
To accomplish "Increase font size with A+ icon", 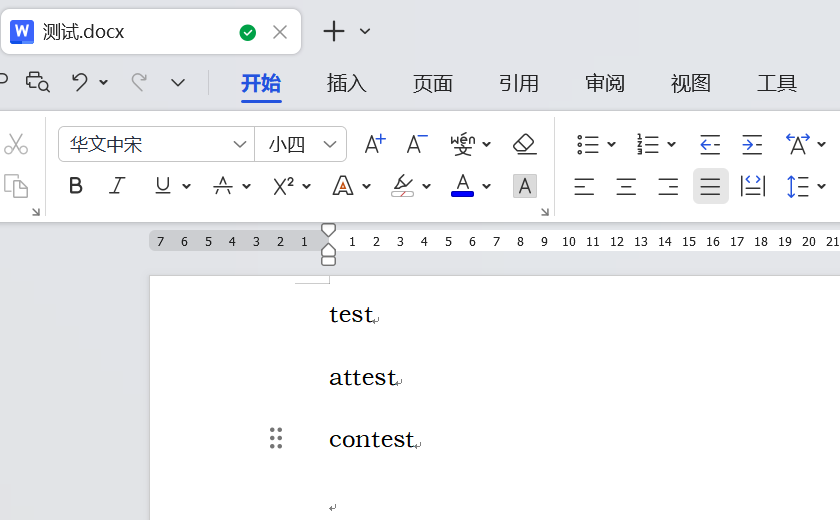I will pos(374,144).
